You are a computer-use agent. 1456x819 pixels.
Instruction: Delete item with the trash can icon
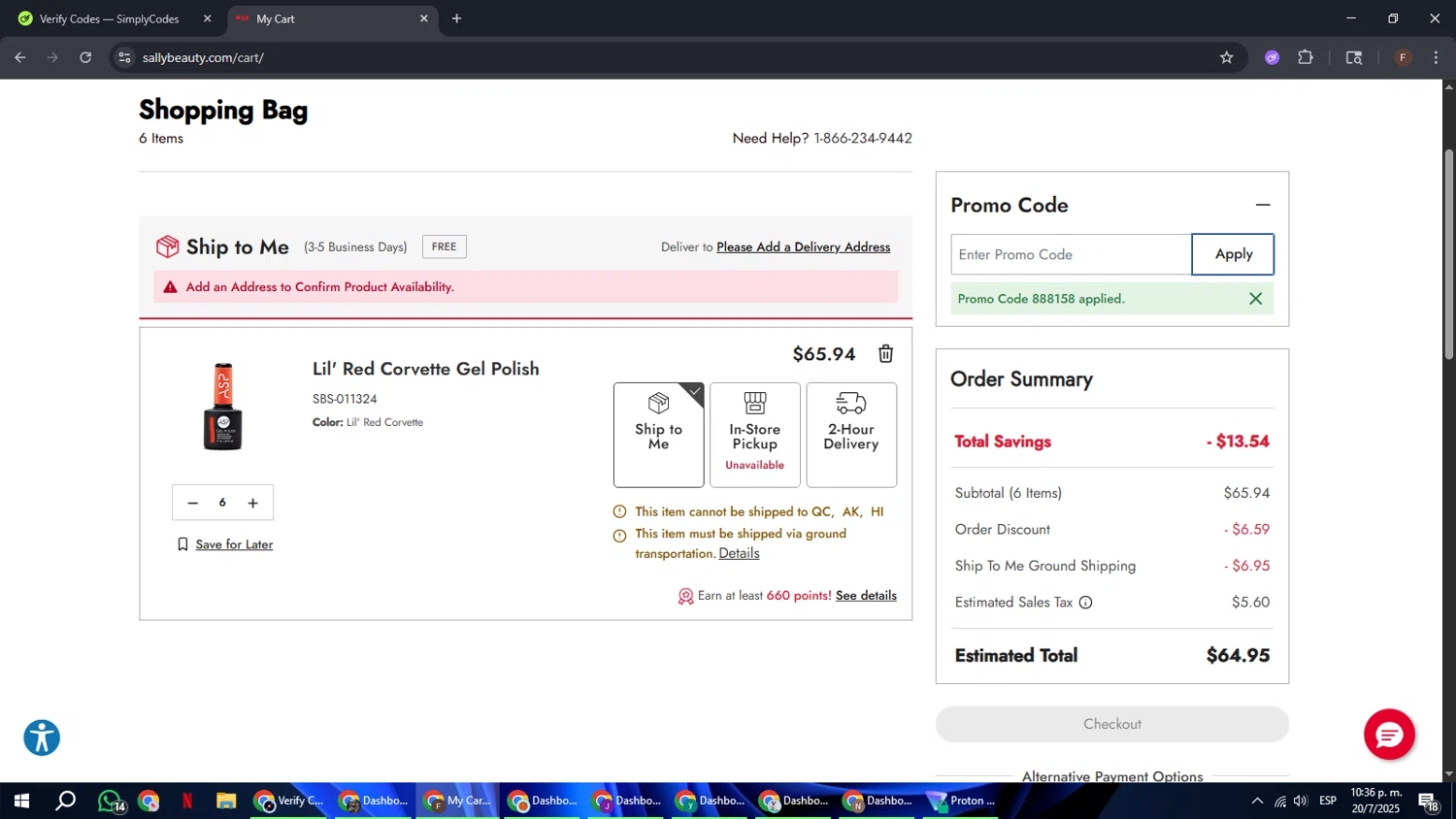click(885, 354)
